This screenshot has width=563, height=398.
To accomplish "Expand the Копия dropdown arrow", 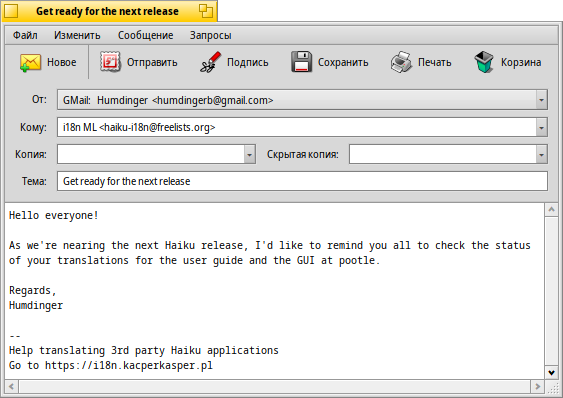I will pyautogui.click(x=250, y=154).
